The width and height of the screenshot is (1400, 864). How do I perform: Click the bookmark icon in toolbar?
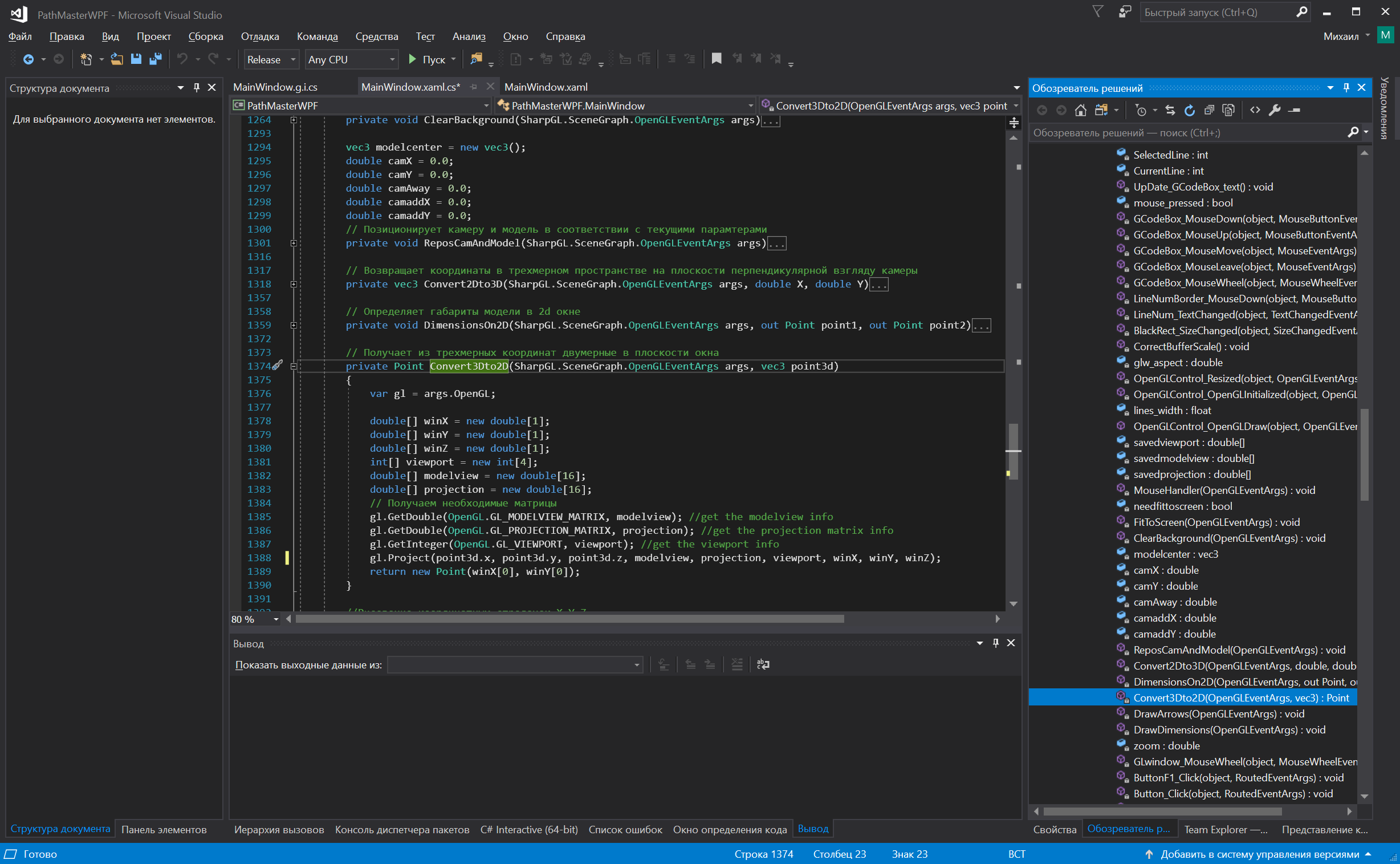click(717, 59)
